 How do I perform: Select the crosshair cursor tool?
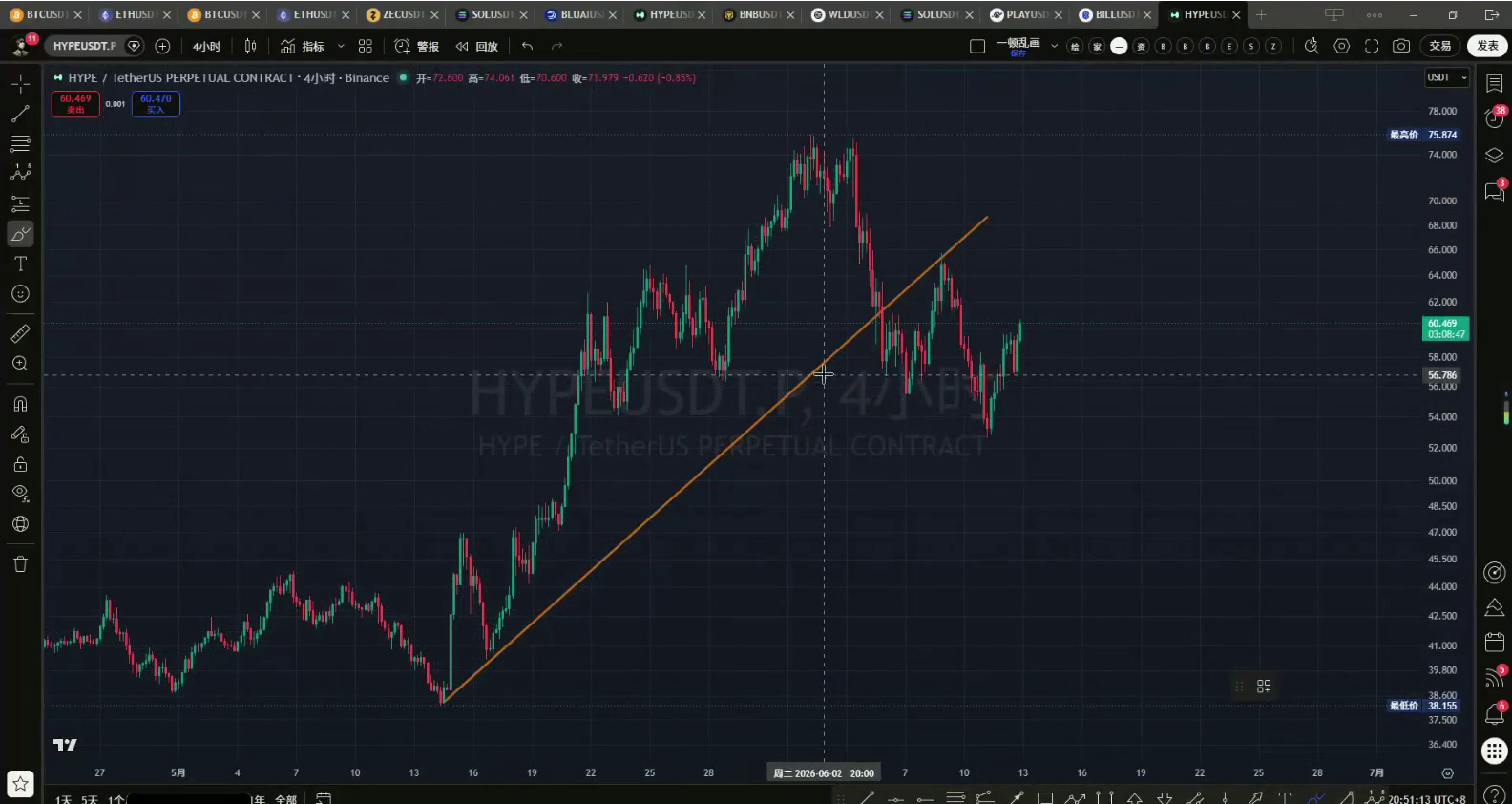pos(20,84)
